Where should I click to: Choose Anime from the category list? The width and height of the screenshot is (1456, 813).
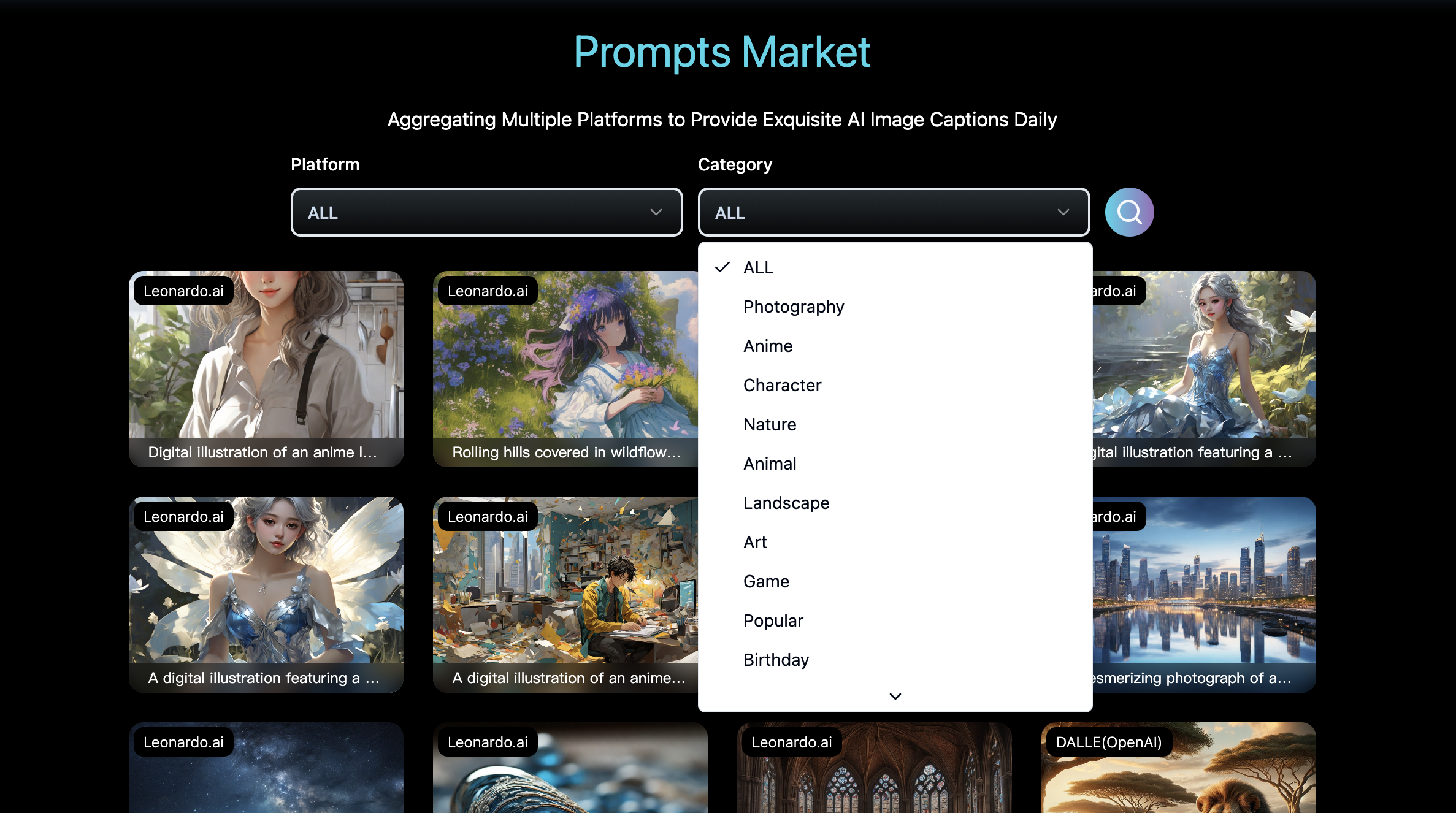pos(895,346)
